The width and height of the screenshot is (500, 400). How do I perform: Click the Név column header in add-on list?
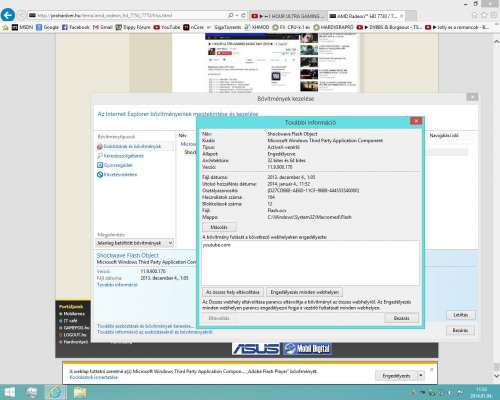(x=182, y=135)
